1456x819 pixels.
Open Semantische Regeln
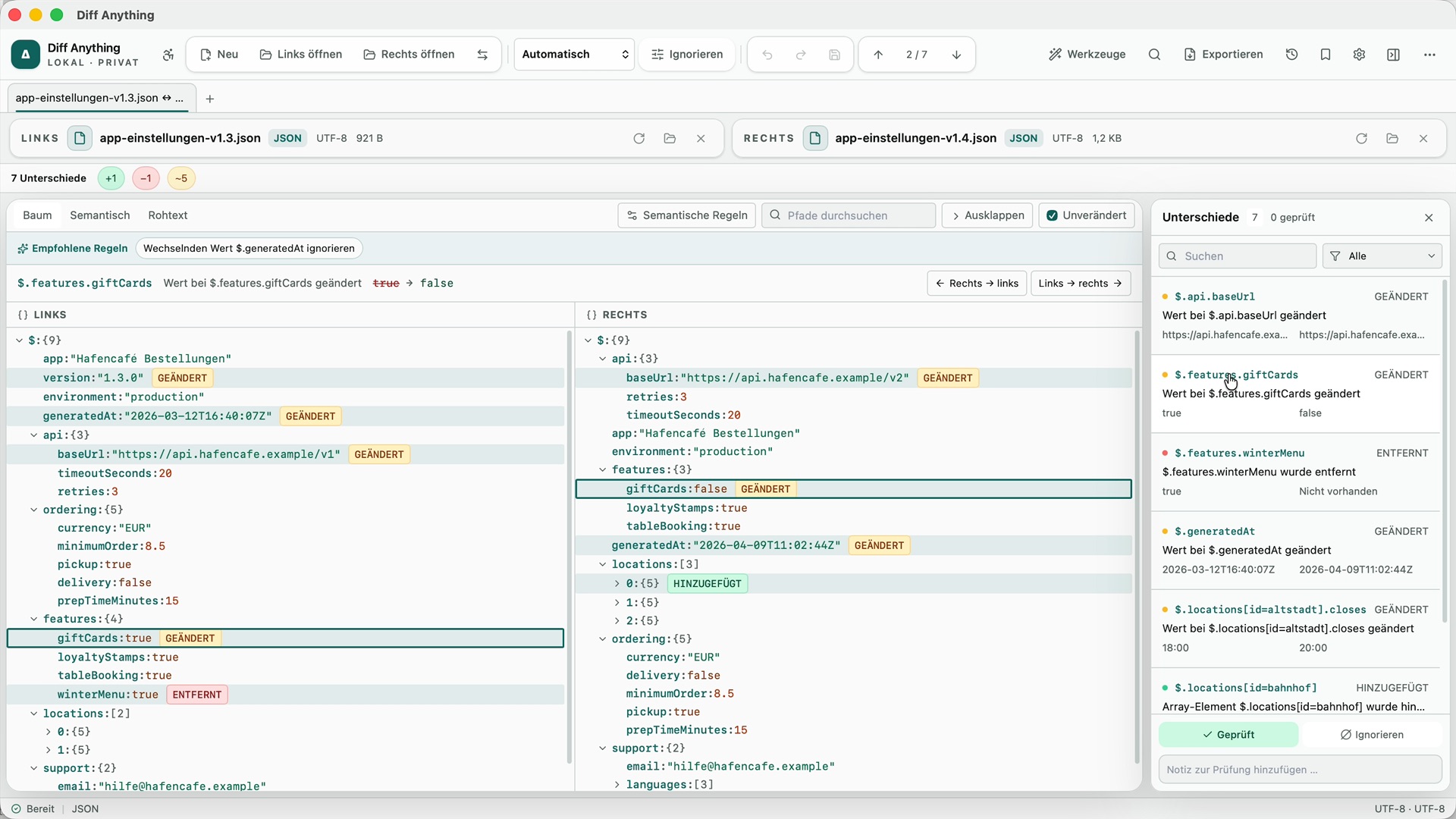686,215
